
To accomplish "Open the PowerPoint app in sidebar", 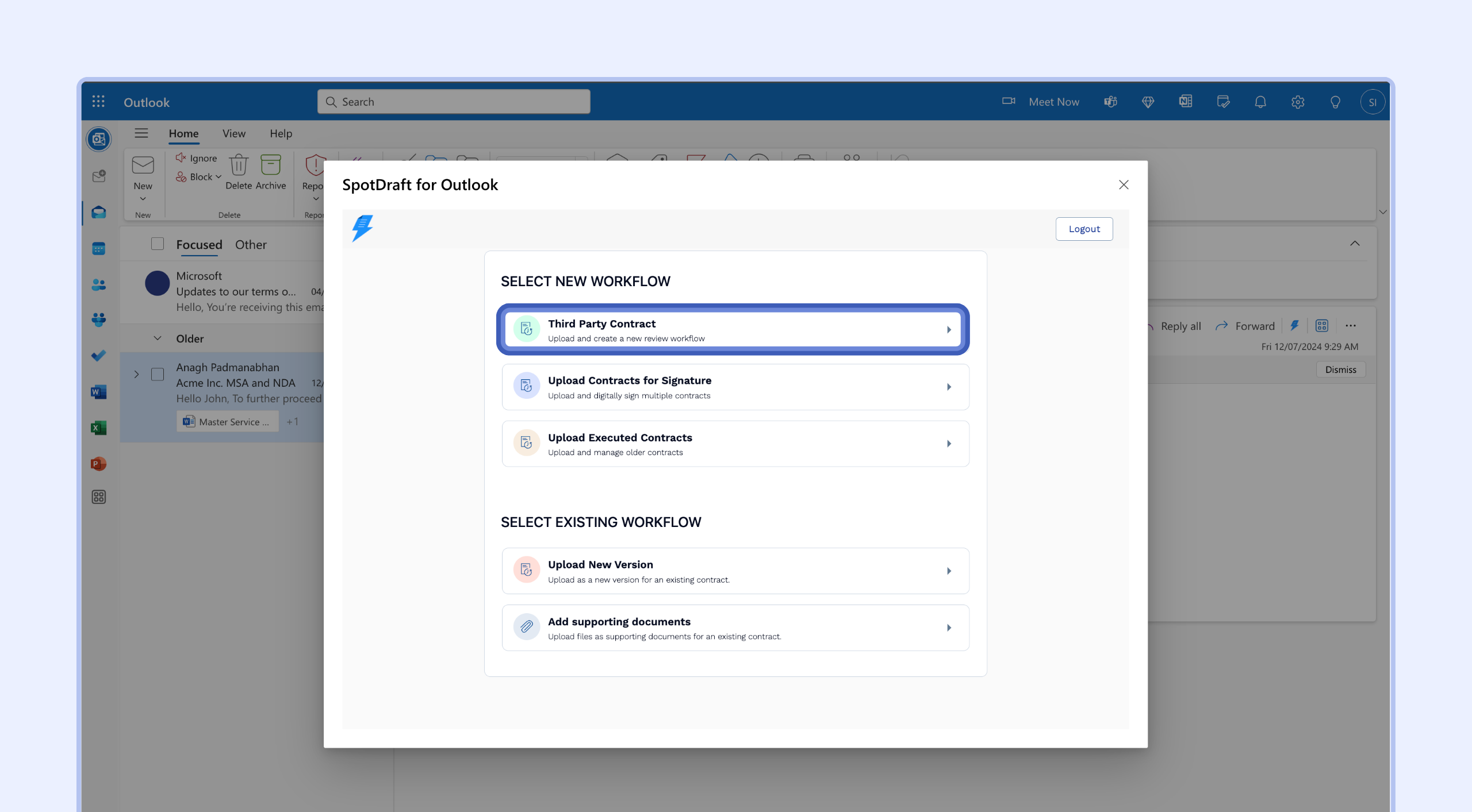I will tap(98, 464).
